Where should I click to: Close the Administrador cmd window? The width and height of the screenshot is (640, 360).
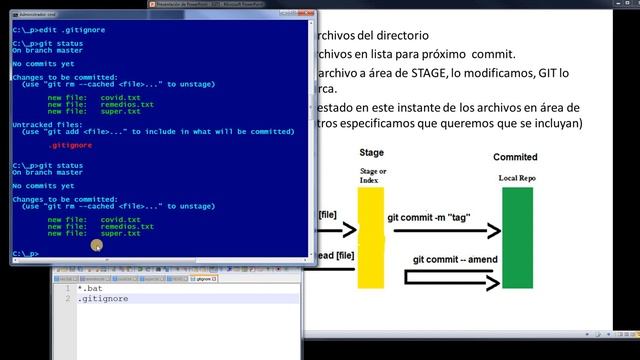tap(307, 13)
